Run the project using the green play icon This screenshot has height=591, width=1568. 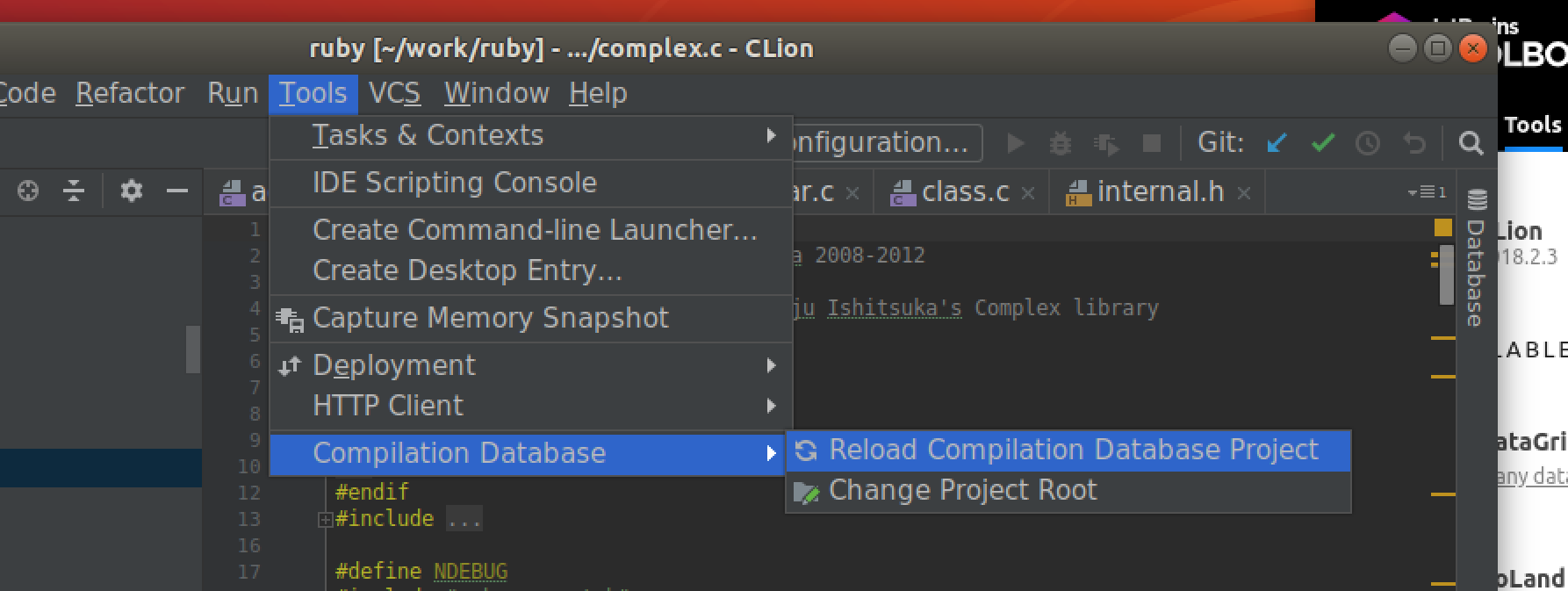pos(1016,142)
